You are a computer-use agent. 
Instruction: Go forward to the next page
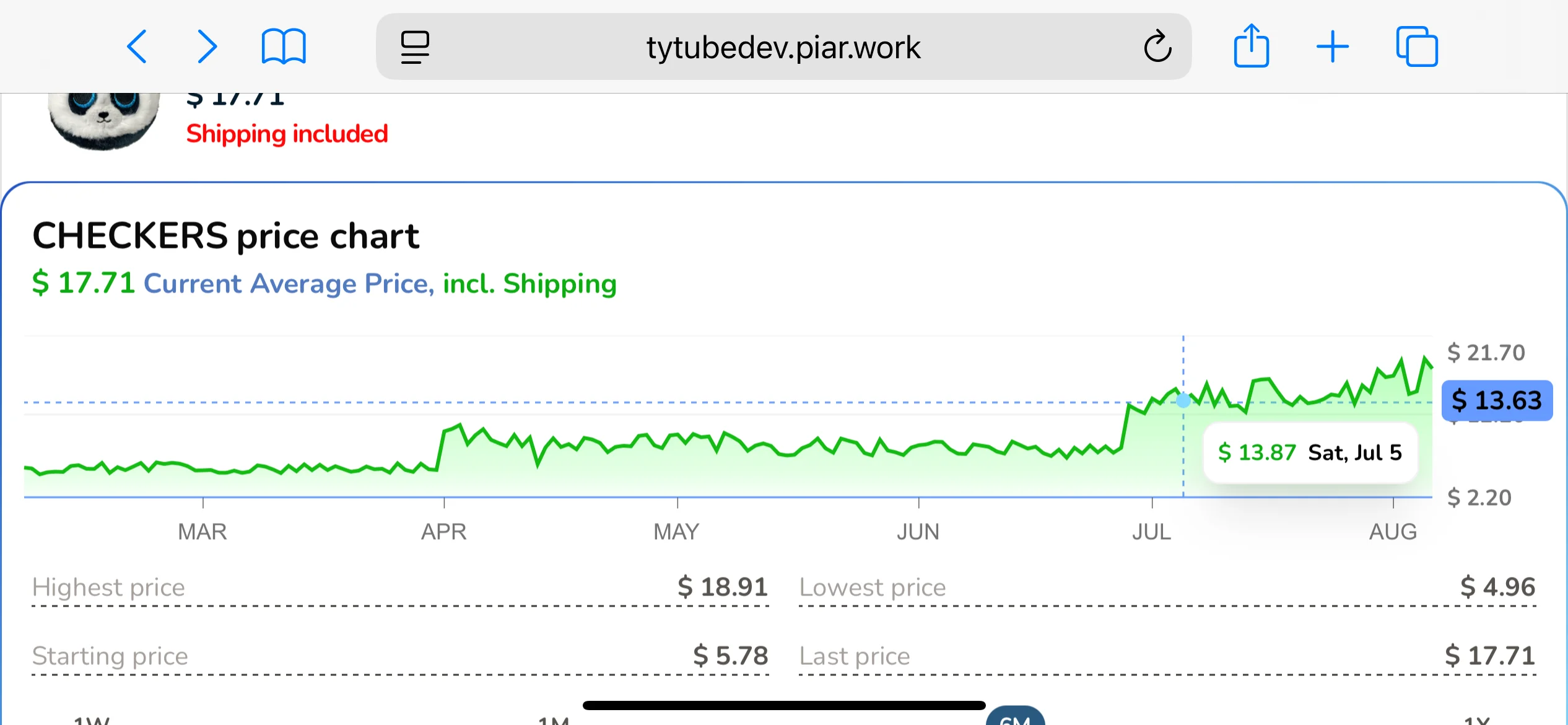point(207,47)
